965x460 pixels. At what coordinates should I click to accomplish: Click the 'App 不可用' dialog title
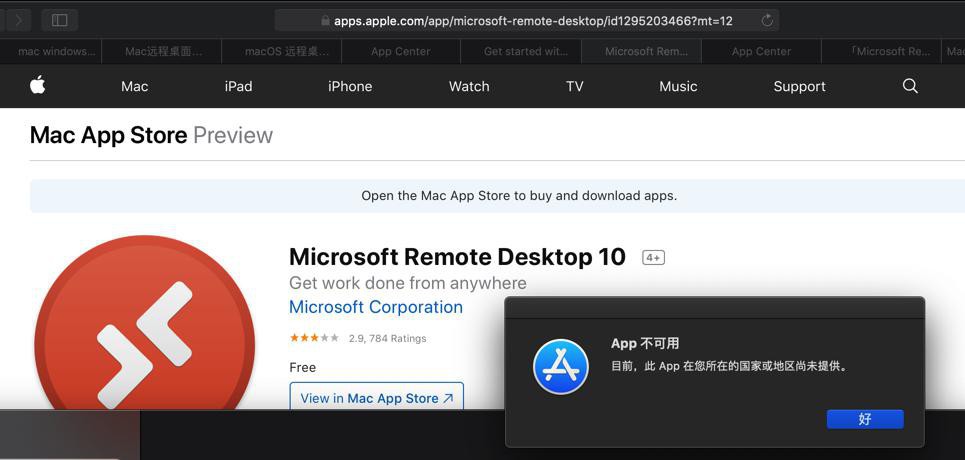645,344
